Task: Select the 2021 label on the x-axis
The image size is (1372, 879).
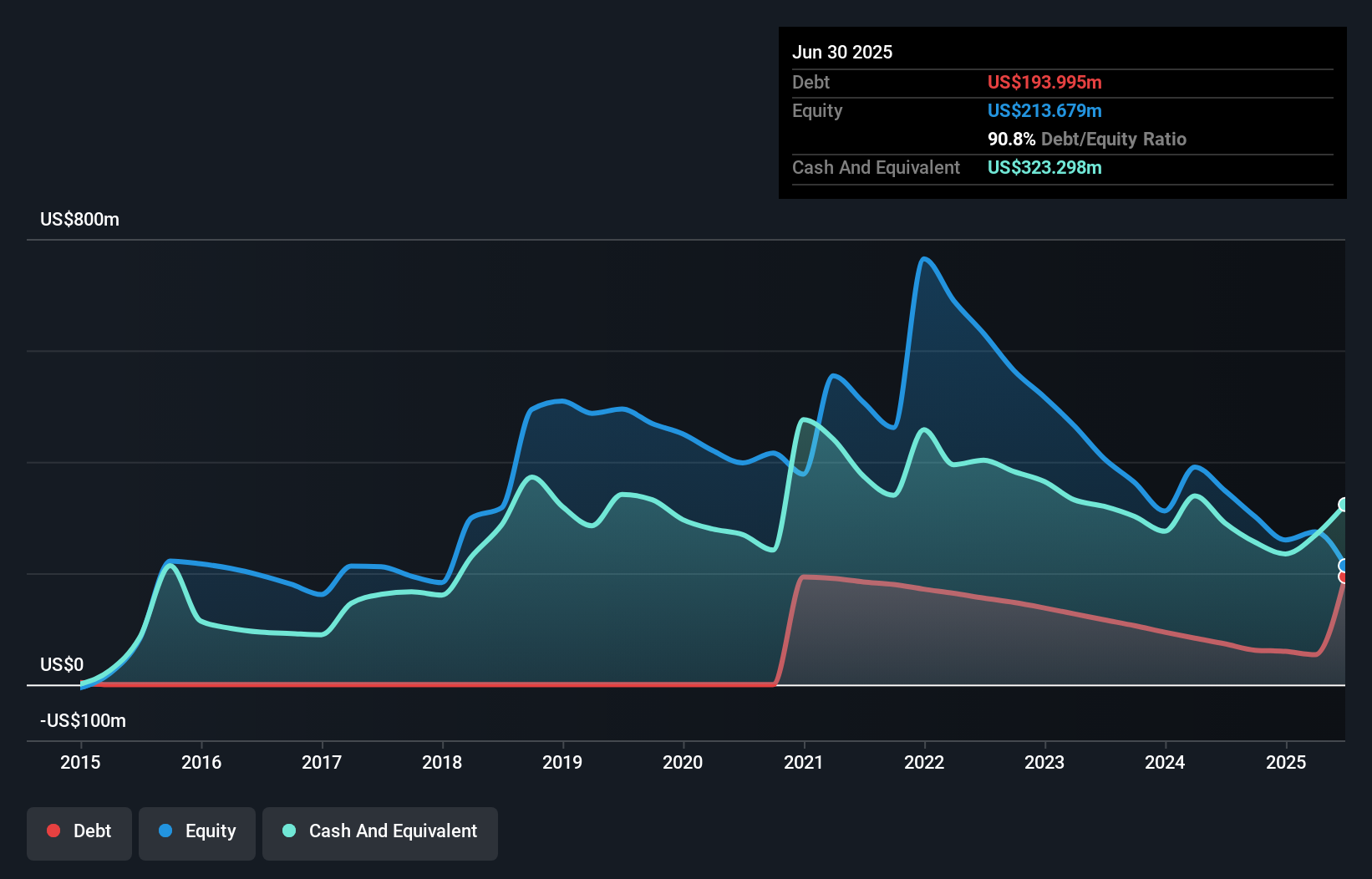Action: [x=804, y=762]
